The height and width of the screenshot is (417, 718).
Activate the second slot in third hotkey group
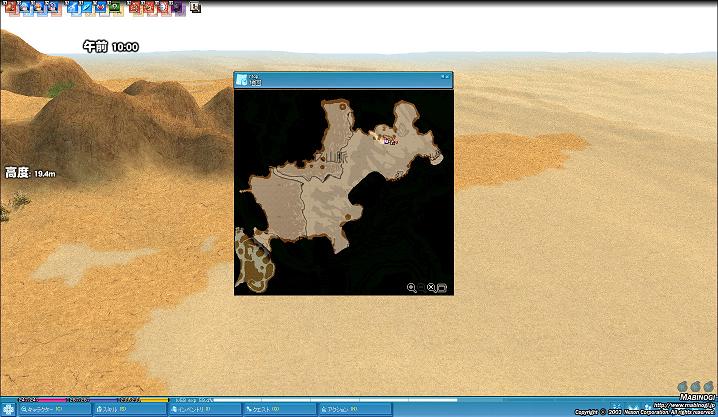pyautogui.click(x=149, y=7)
